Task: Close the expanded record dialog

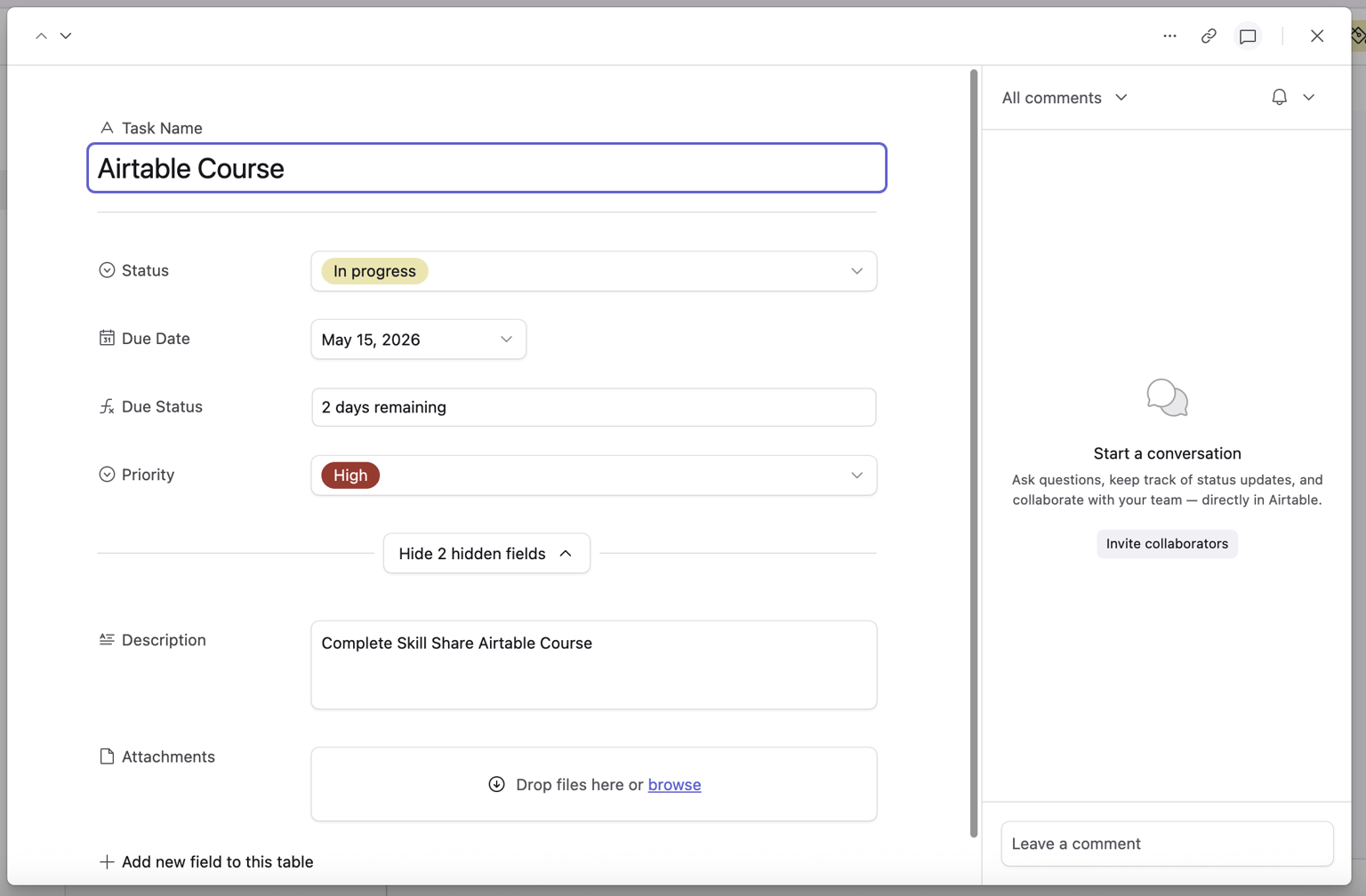Action: click(1317, 36)
